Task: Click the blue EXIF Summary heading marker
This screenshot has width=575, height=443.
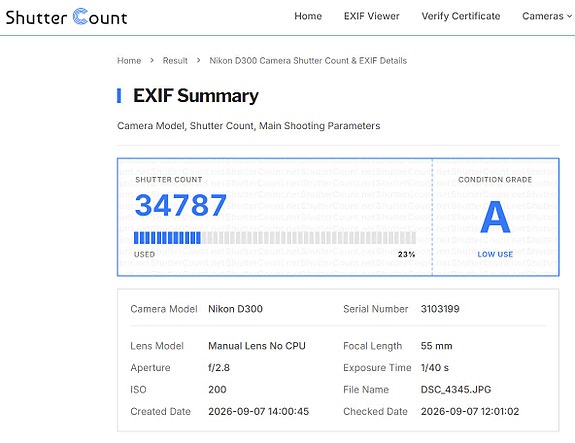Action: point(119,96)
